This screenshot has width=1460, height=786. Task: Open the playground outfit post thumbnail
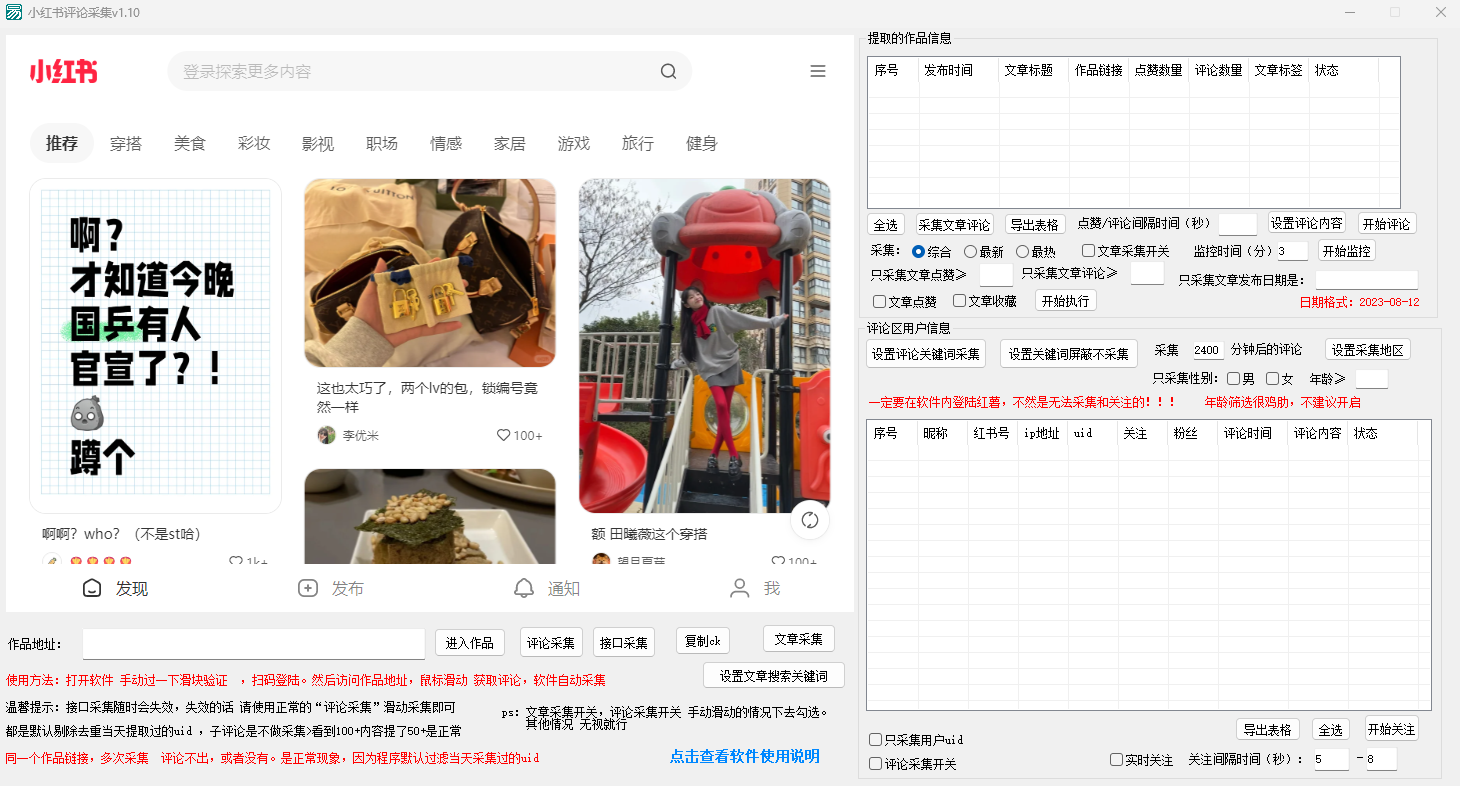pyautogui.click(x=704, y=345)
